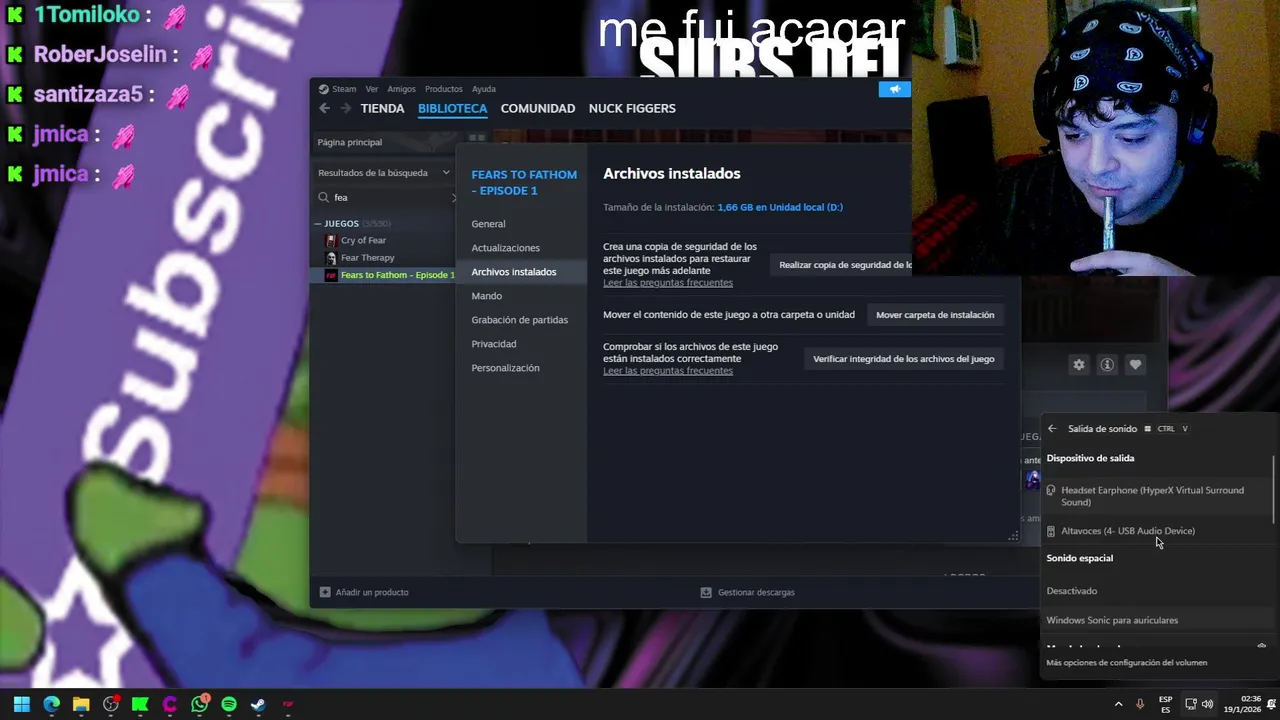The width and height of the screenshot is (1280, 720).
Task: Select Grabación de partidas section
Action: click(x=521, y=320)
